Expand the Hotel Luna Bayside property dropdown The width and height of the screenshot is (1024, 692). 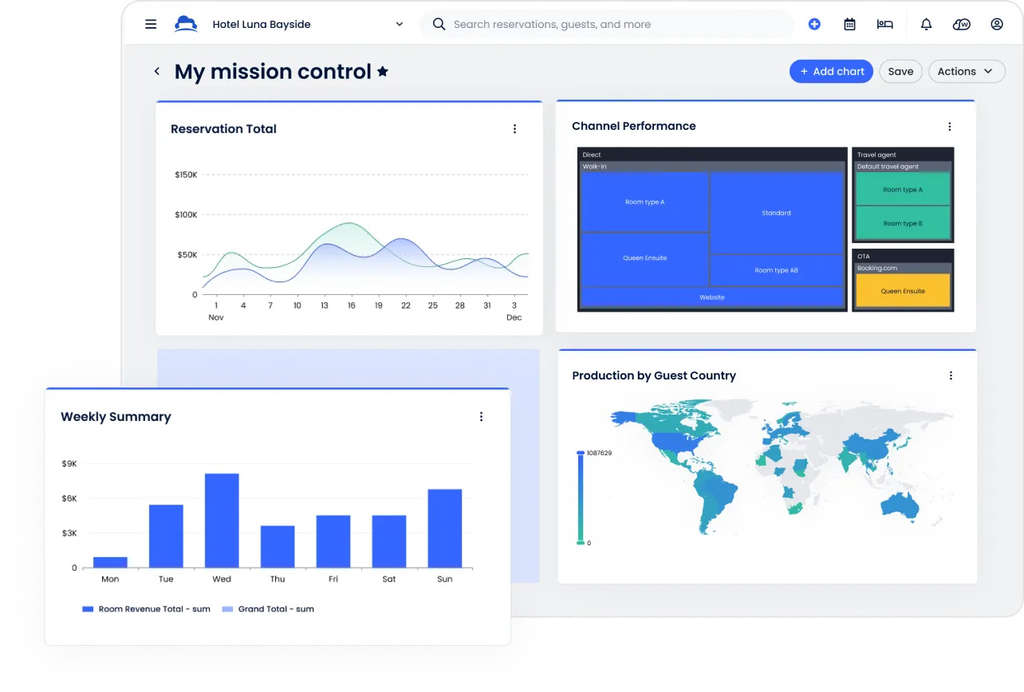[x=399, y=24]
